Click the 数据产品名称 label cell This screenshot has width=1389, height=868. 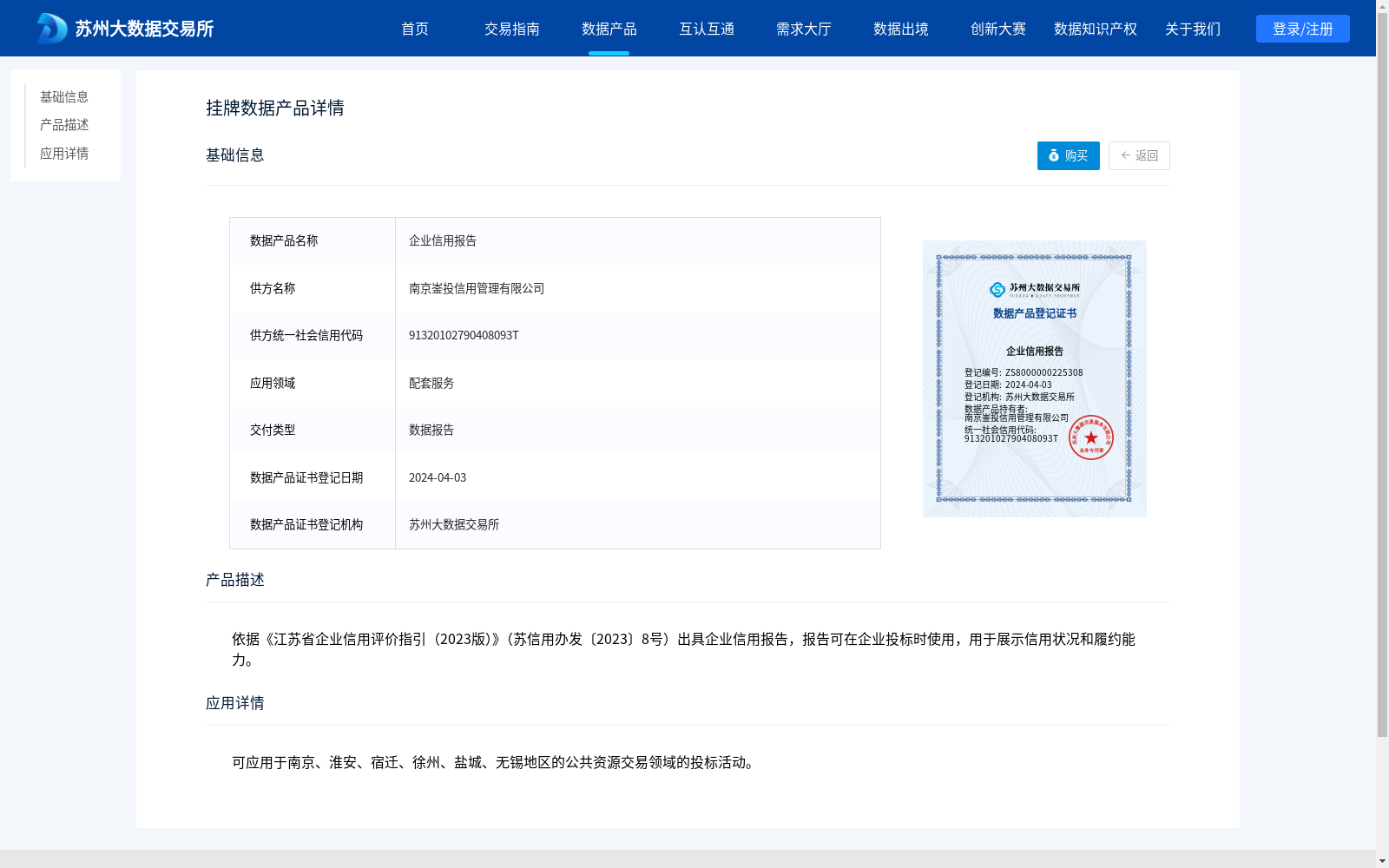point(313,241)
